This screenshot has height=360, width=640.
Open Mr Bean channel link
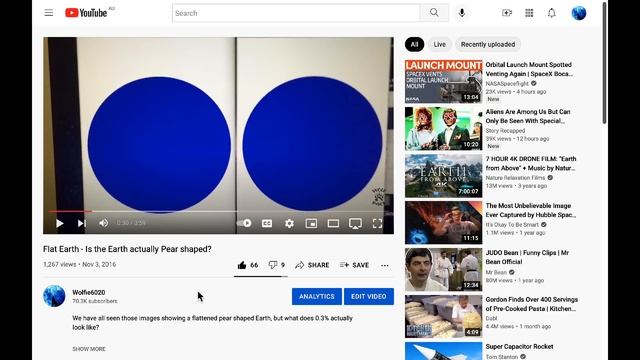point(496,272)
